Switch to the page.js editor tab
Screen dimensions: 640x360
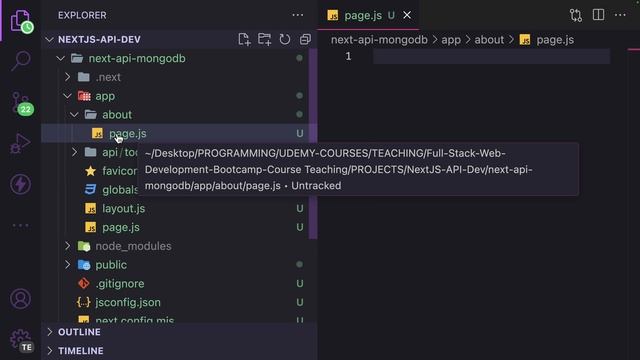point(363,15)
